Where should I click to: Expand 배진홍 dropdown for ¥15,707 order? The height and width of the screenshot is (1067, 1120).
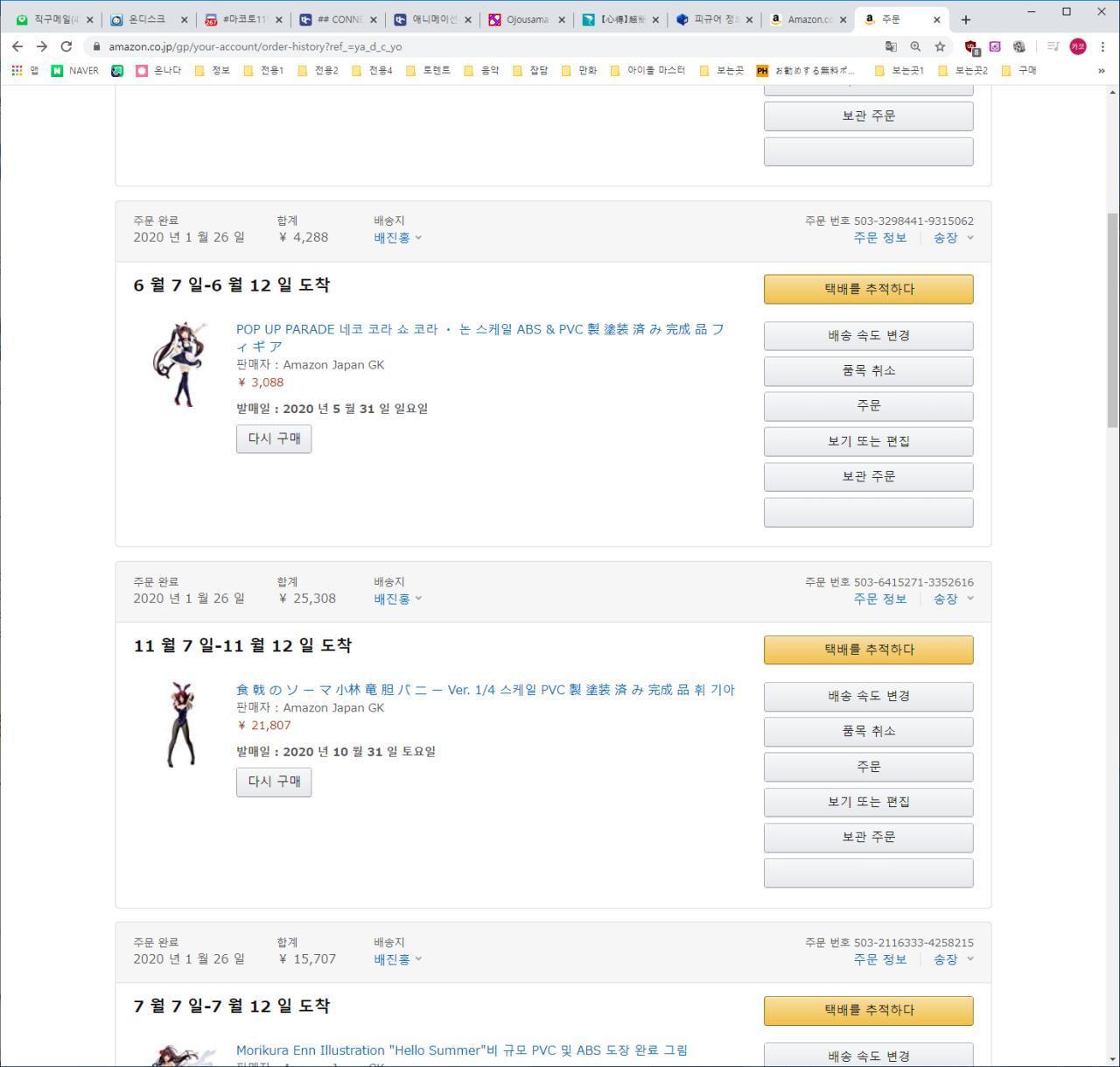pyautogui.click(x=397, y=959)
